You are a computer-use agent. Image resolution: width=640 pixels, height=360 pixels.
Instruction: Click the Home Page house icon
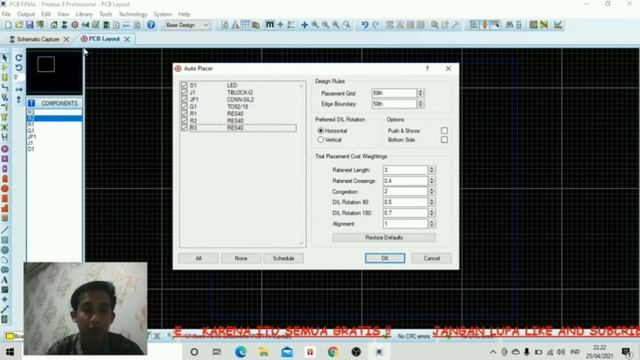coord(54,25)
